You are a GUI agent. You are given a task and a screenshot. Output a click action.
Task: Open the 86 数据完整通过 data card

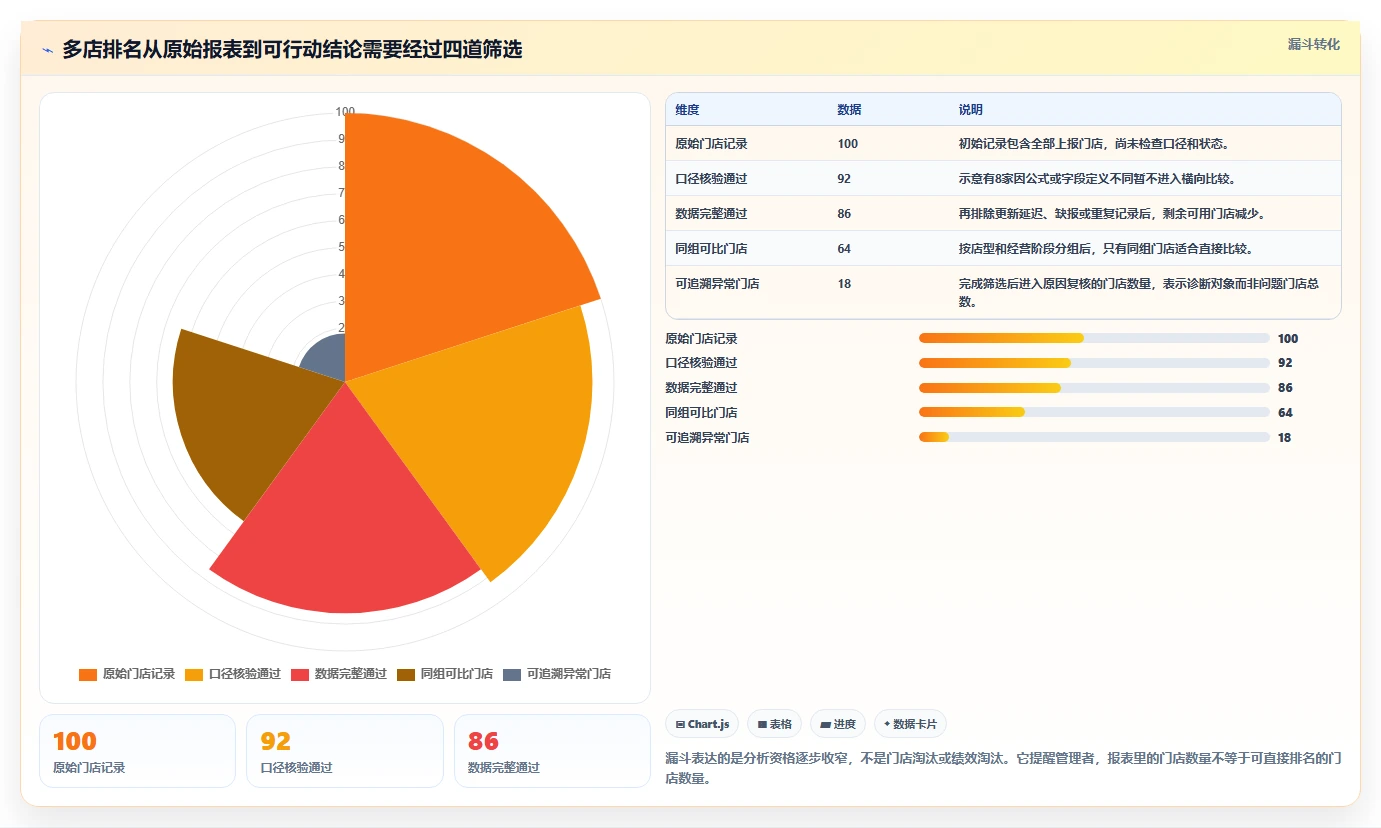552,751
